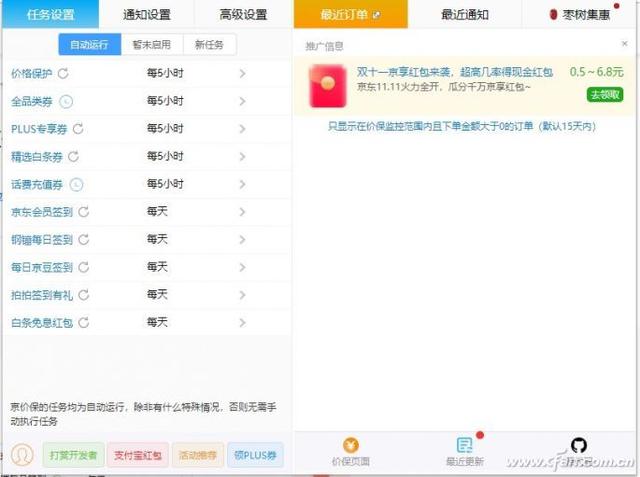Image resolution: width=640 pixels, height=477 pixels.
Task: Open the 最近通知 tab
Action: (465, 14)
